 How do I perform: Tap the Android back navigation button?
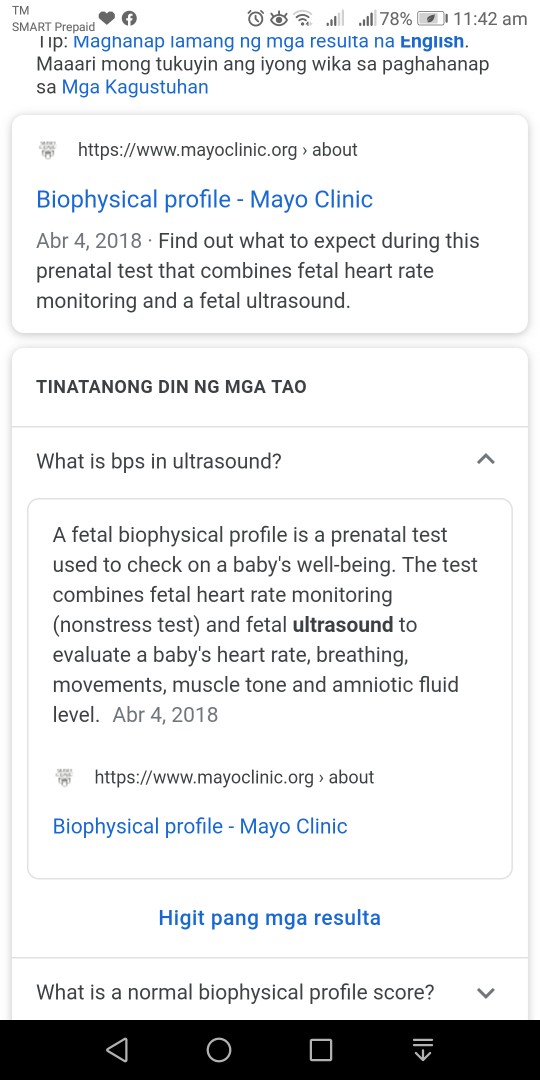pyautogui.click(x=118, y=1050)
